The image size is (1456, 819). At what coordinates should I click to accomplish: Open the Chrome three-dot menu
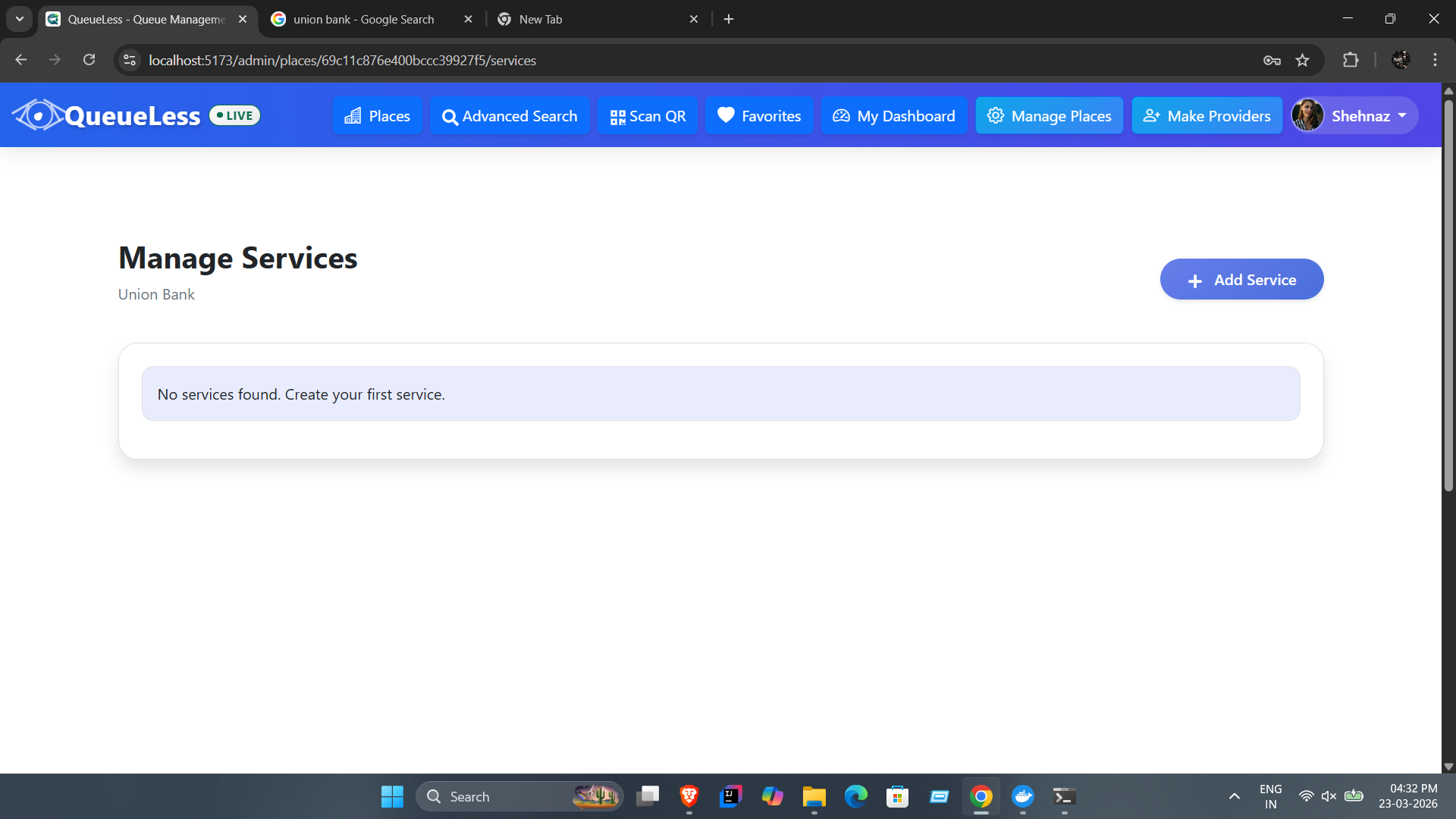1435,60
